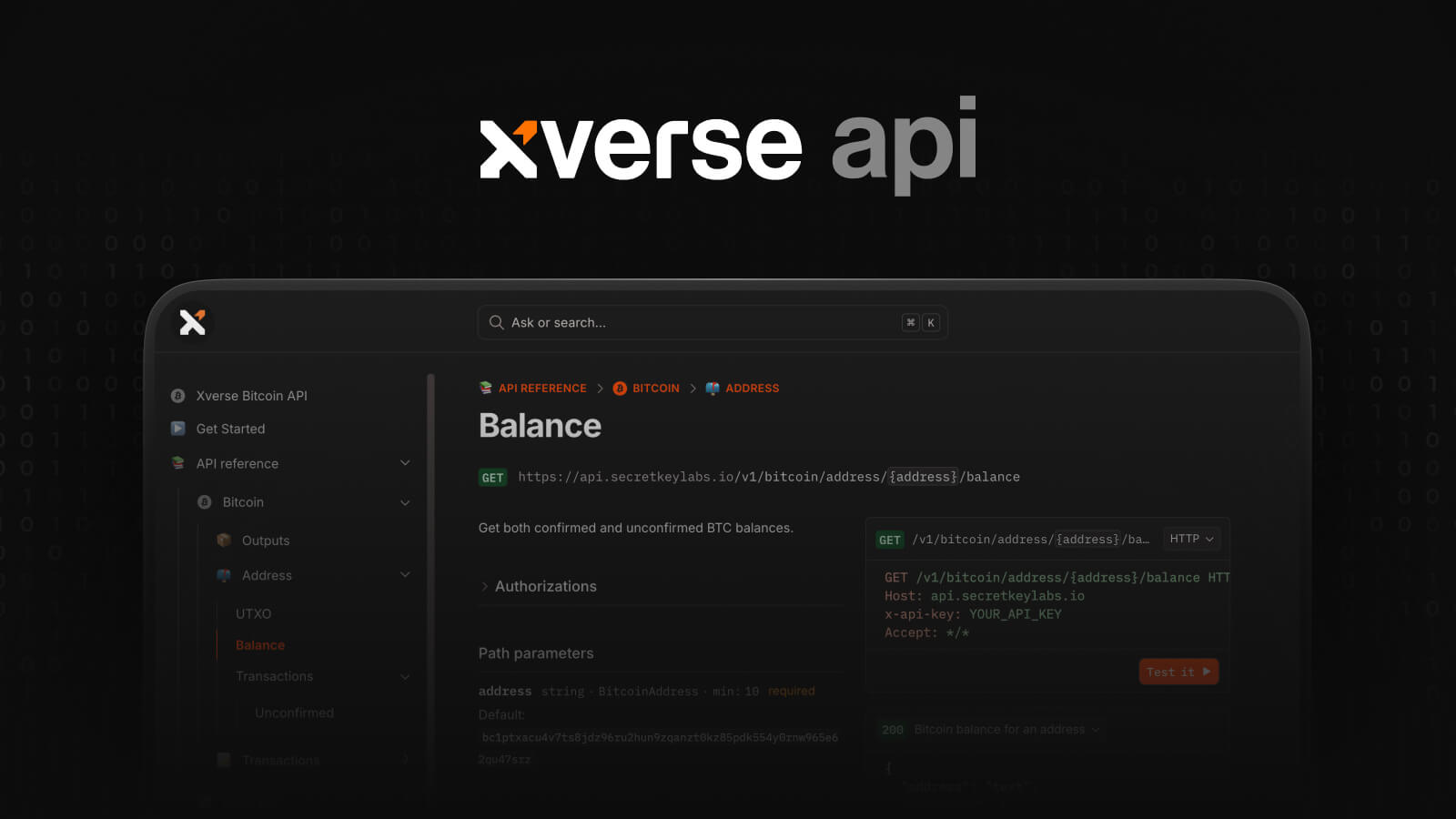Click the Xverse Bitcoin API sidebar icon
This screenshot has width=1456, height=819.
pyautogui.click(x=178, y=396)
